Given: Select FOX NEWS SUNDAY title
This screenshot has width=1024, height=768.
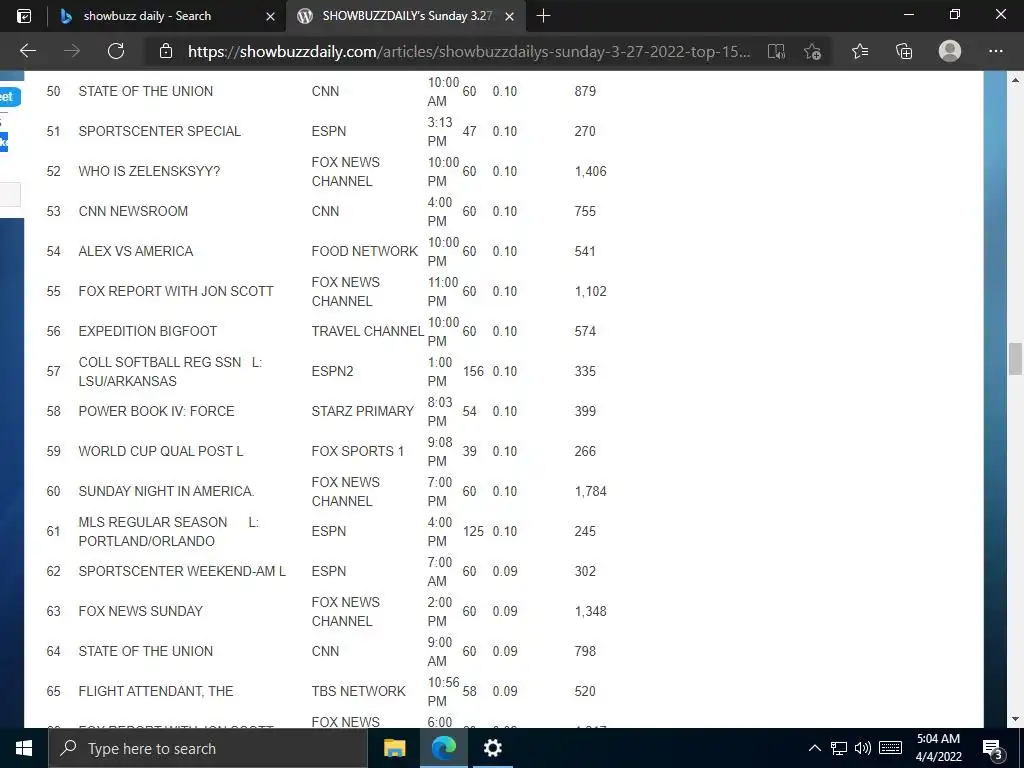Looking at the screenshot, I should (140, 611).
